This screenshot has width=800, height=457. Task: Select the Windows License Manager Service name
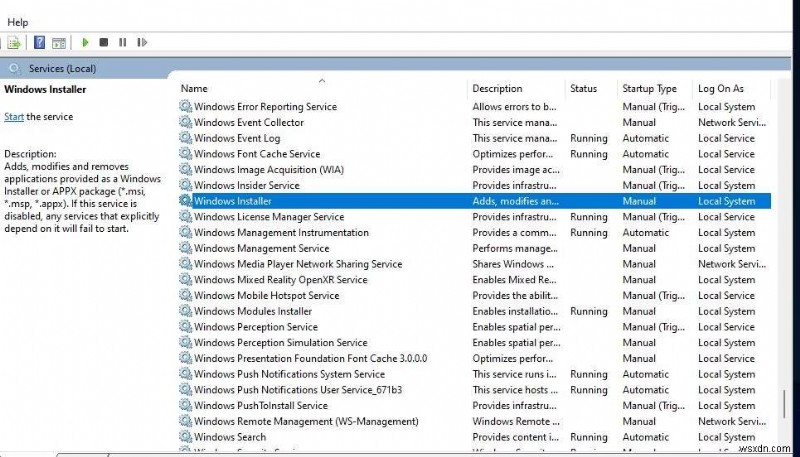pyautogui.click(x=269, y=217)
